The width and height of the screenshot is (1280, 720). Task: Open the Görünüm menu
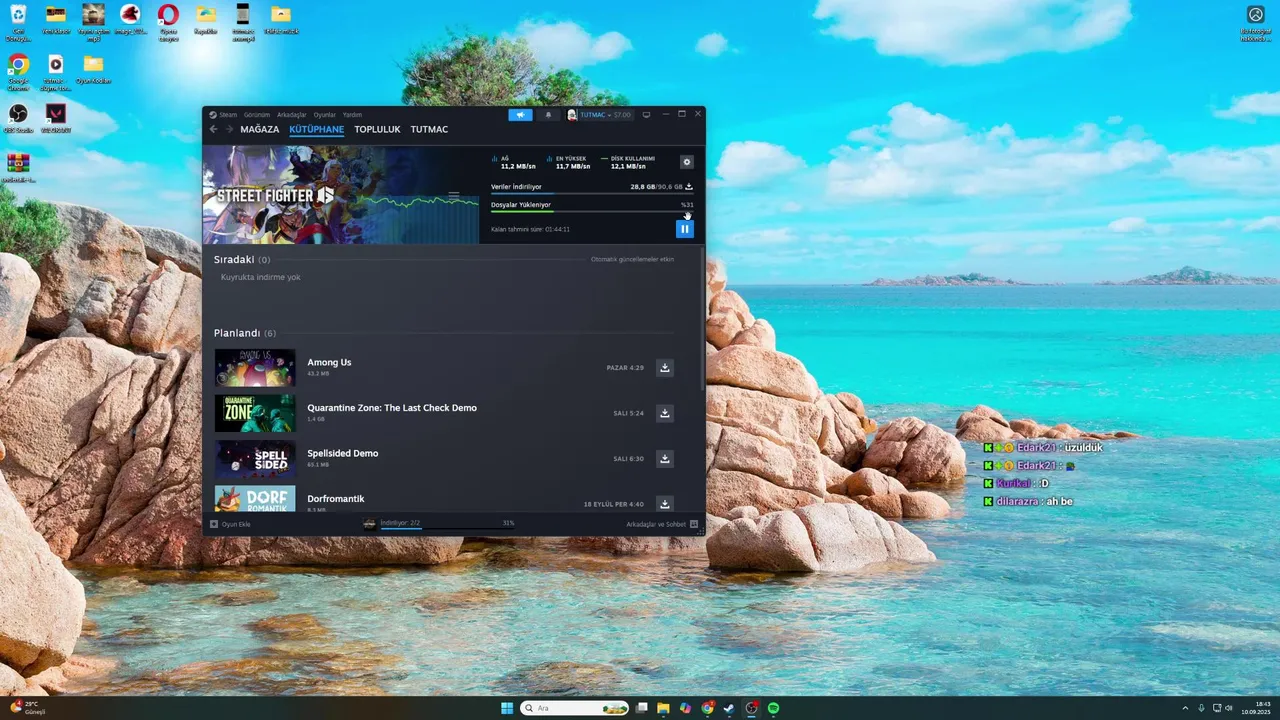click(x=257, y=115)
